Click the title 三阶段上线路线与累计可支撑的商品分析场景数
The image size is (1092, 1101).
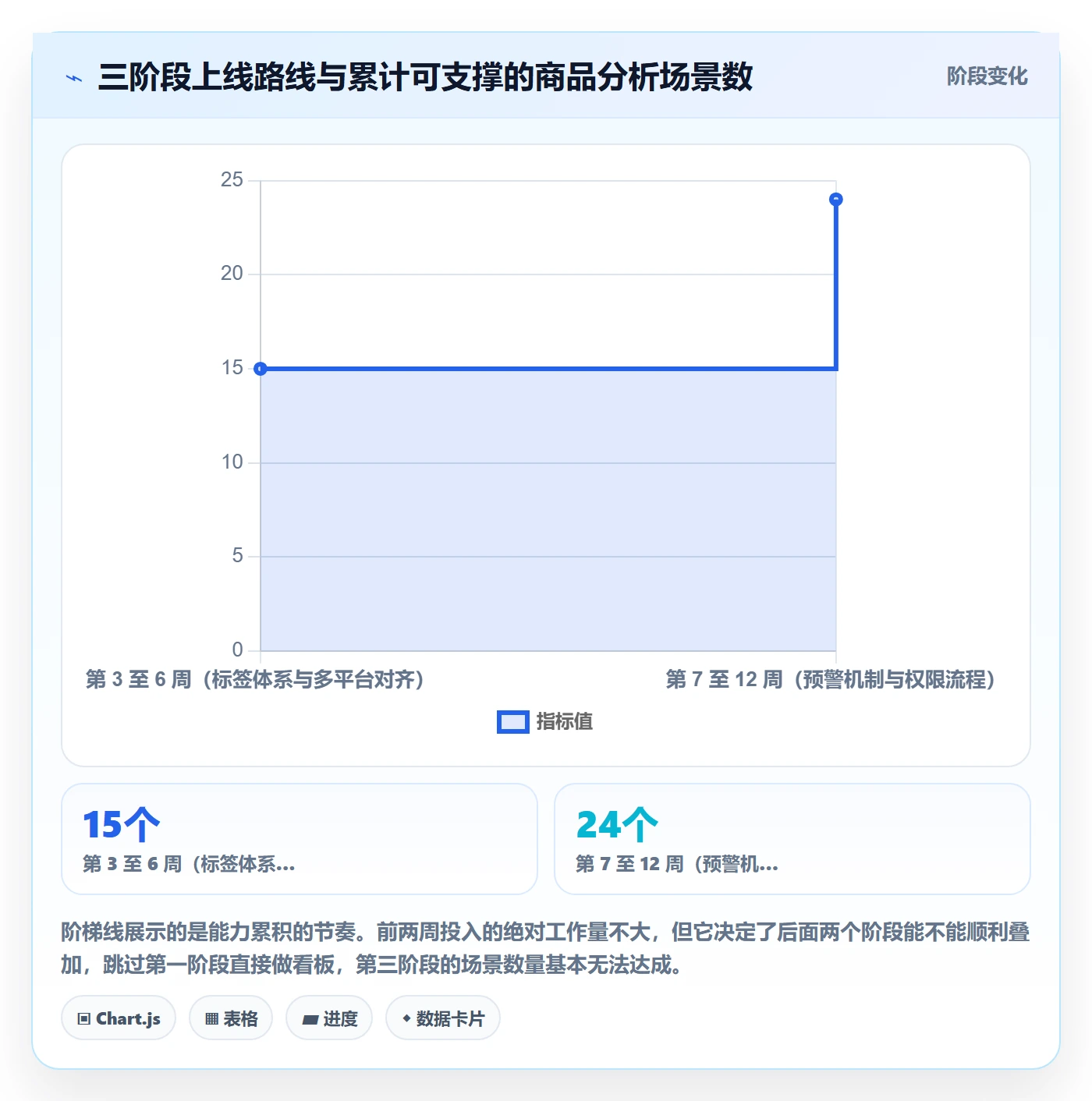[x=425, y=77]
